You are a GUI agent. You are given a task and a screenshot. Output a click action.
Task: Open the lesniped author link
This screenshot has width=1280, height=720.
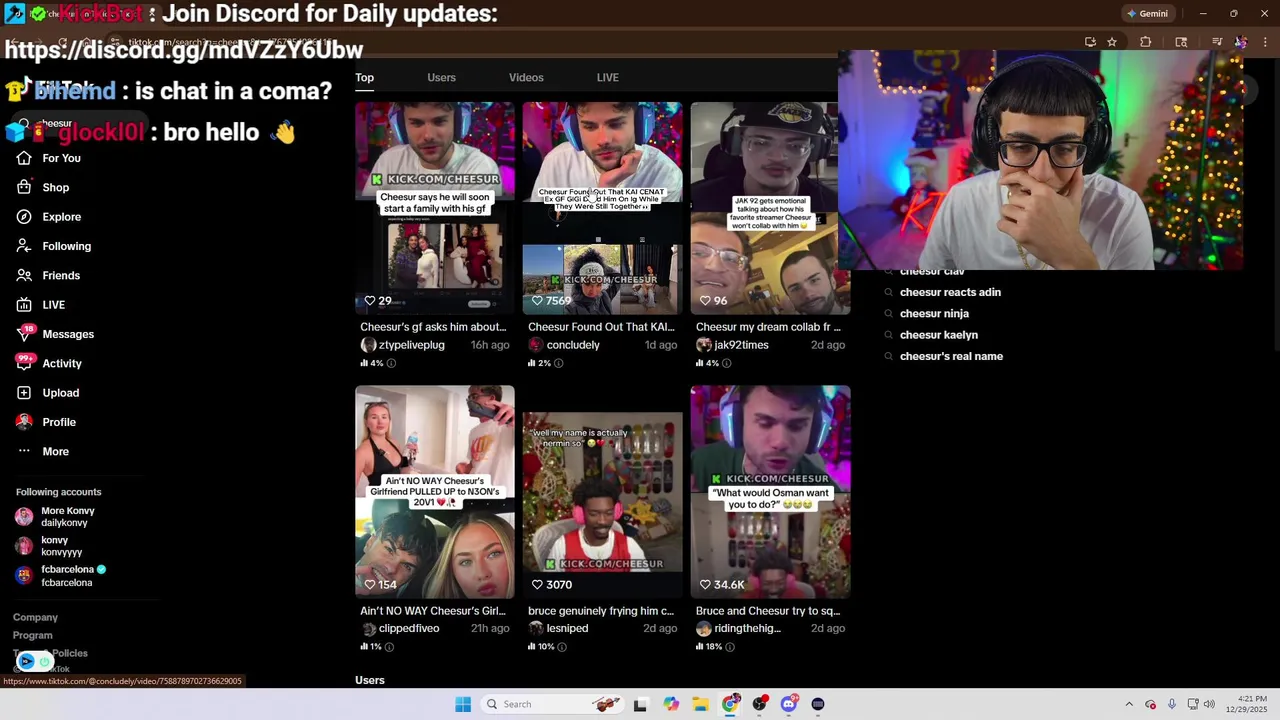pyautogui.click(x=567, y=629)
